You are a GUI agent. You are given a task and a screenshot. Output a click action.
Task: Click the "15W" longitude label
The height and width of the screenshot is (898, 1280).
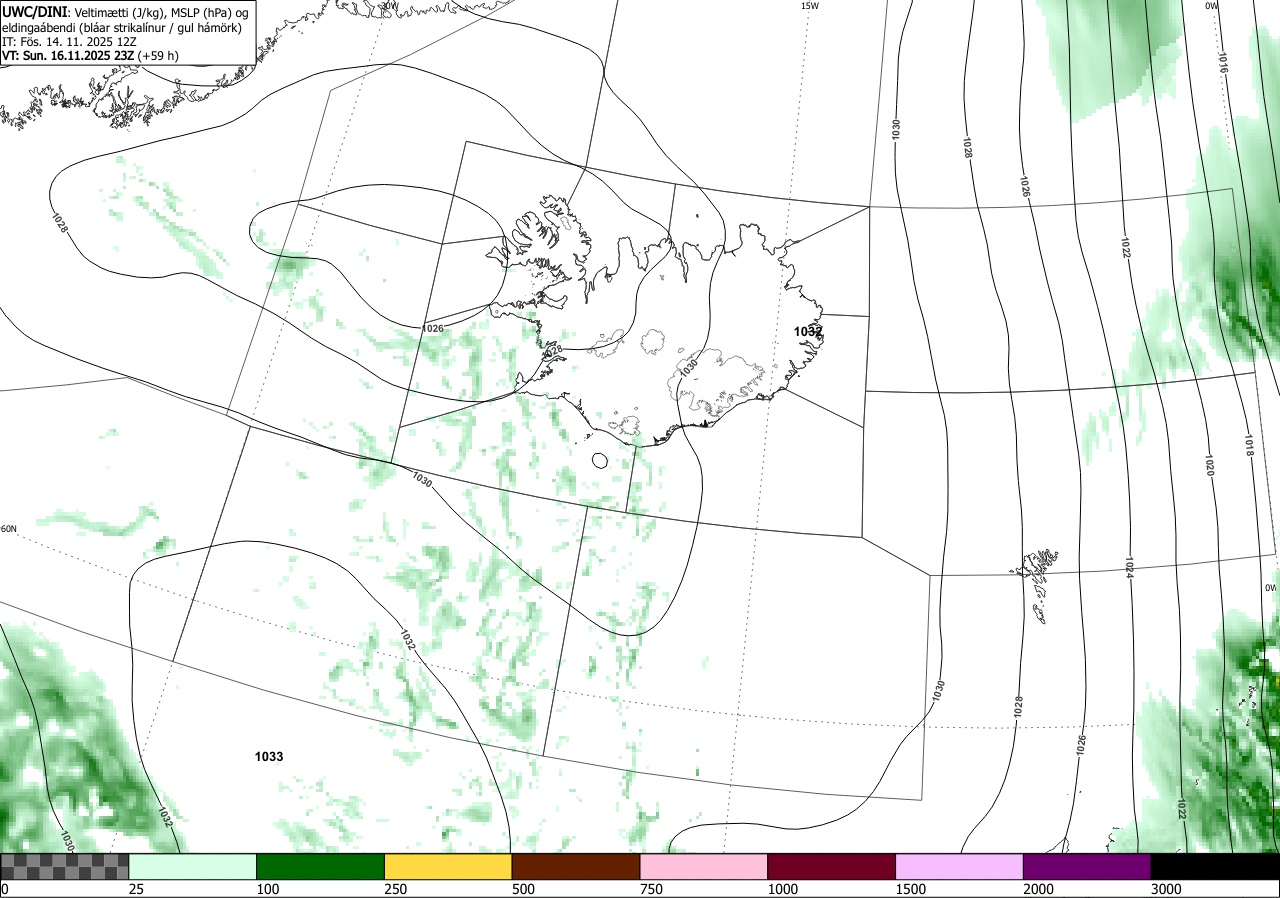(x=809, y=6)
